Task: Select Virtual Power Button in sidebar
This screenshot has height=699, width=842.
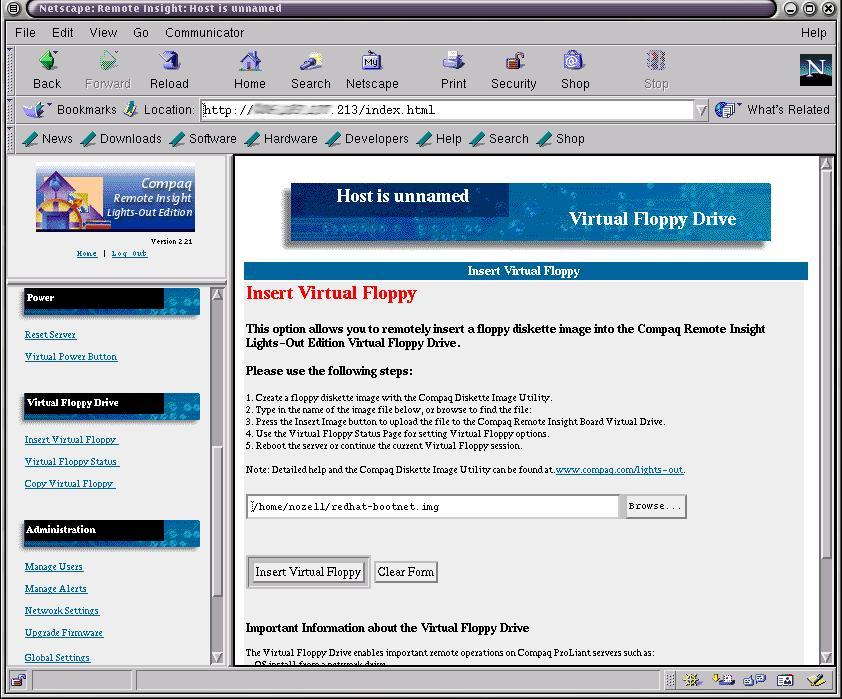Action: coord(70,356)
